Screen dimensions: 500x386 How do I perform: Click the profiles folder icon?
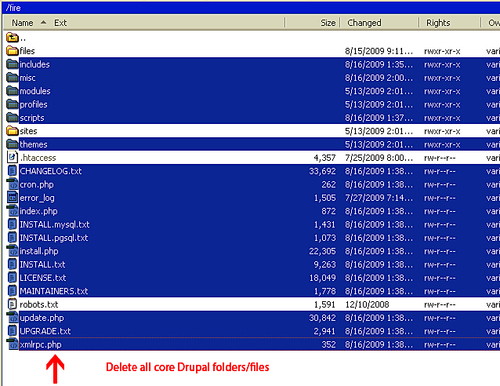point(12,104)
